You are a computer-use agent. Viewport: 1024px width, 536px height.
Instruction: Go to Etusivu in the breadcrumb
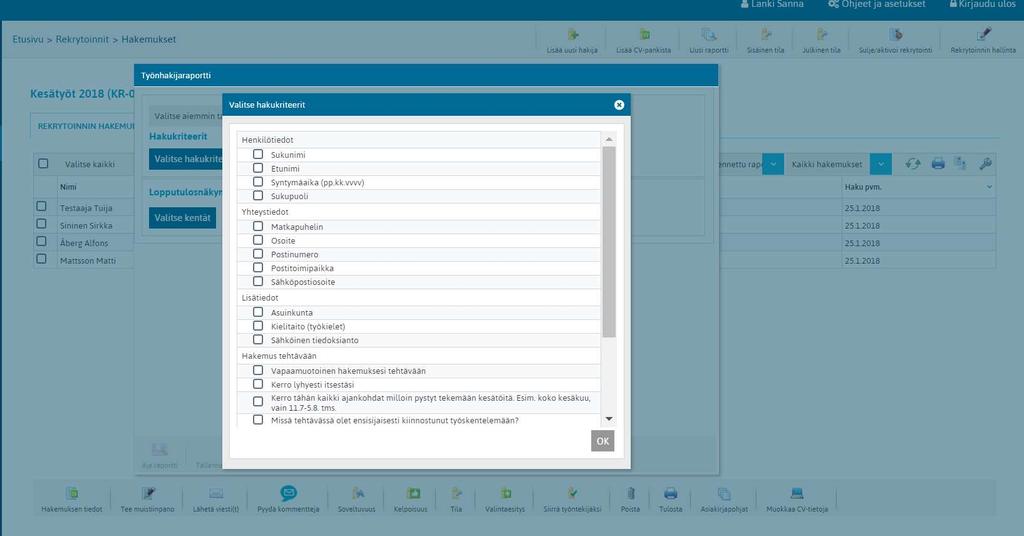pyautogui.click(x=27, y=39)
